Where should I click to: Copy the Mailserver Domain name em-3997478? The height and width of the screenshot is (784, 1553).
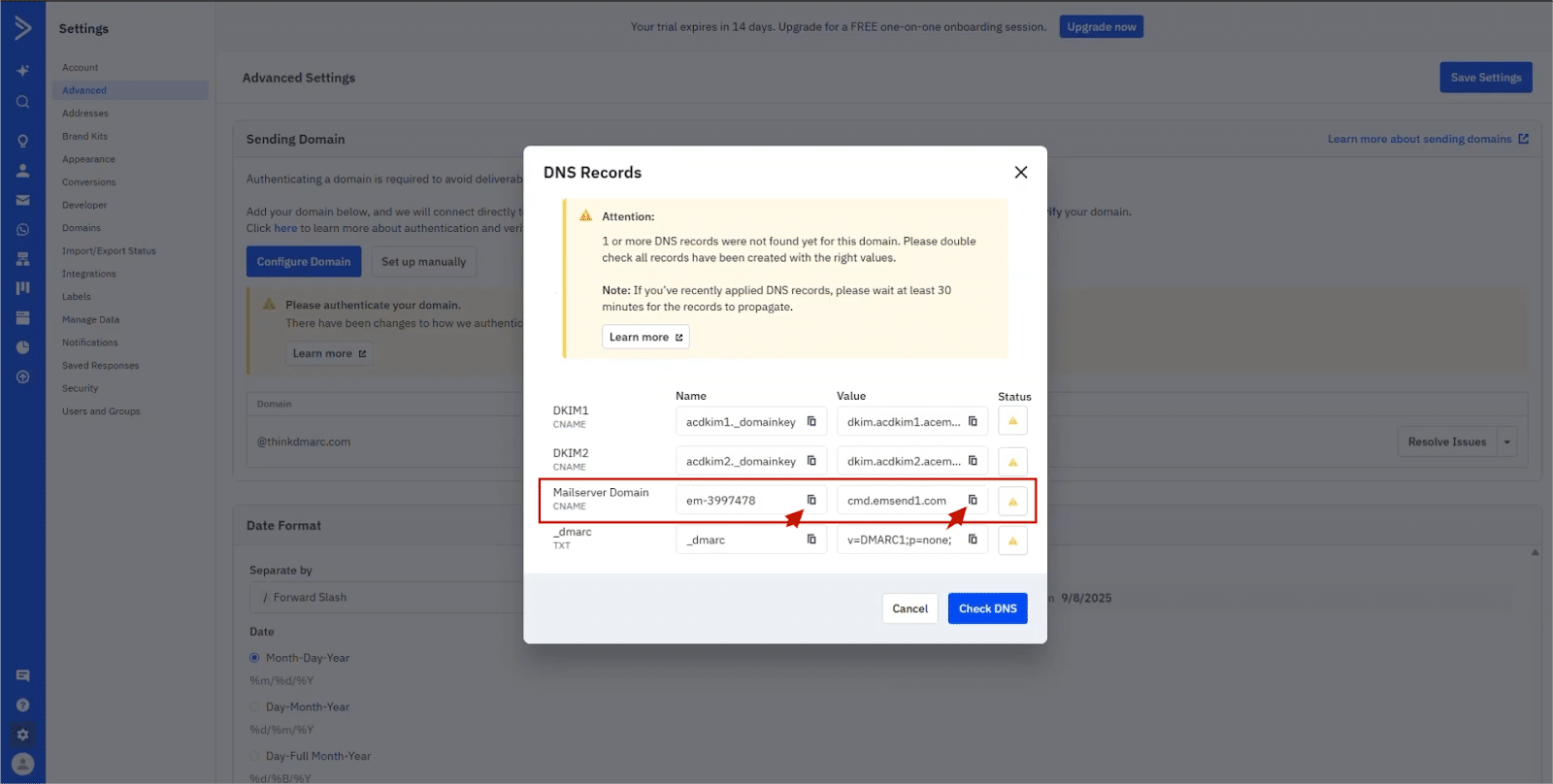(x=811, y=500)
